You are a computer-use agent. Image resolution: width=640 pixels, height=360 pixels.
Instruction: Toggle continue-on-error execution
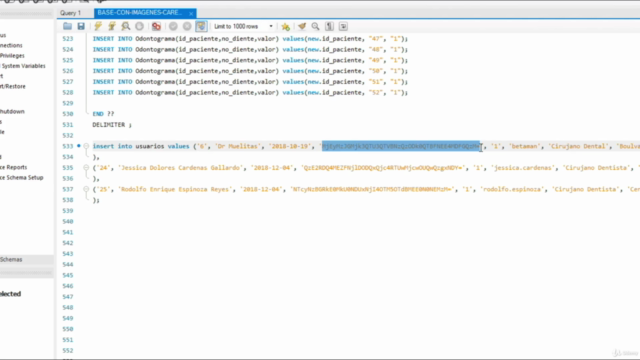[156, 27]
